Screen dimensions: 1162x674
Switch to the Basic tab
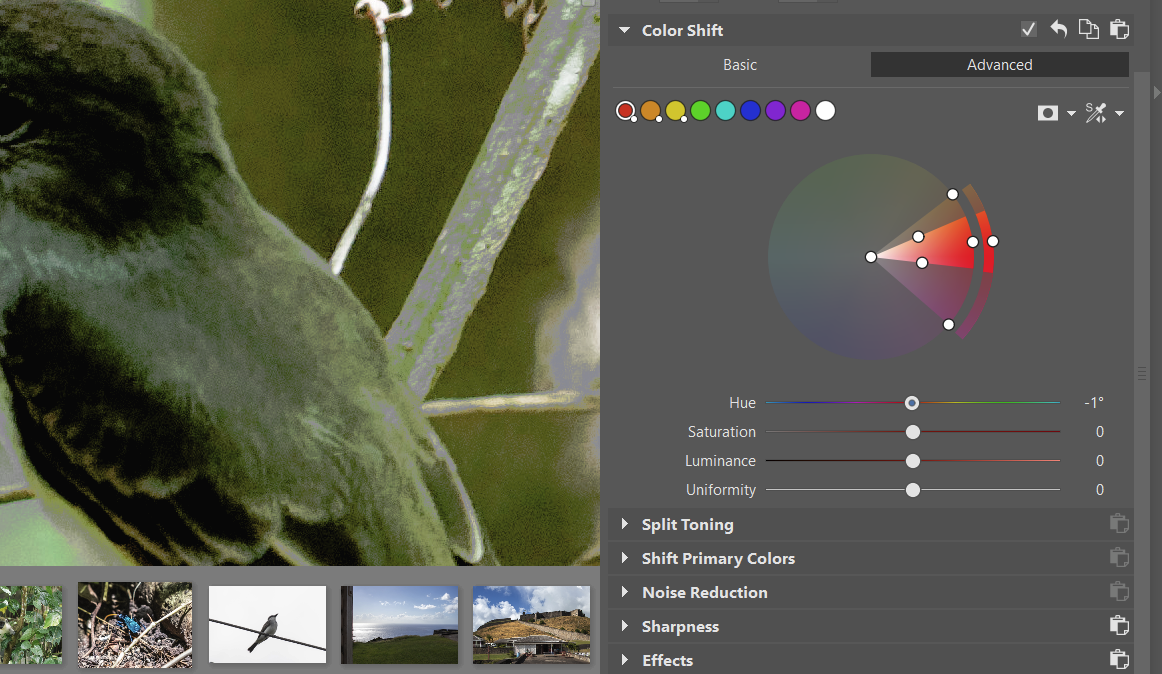(x=740, y=64)
